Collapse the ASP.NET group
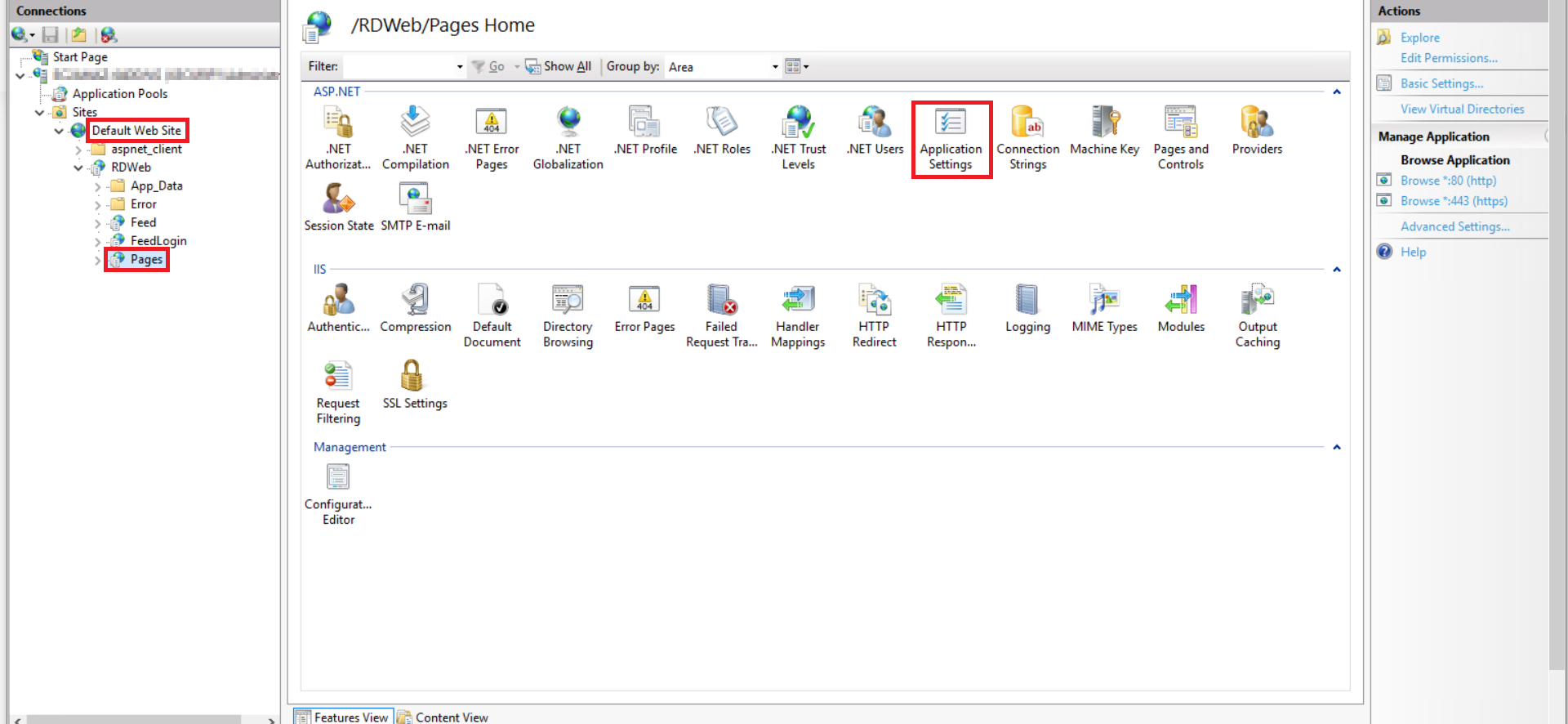Viewport: 1568px width, 724px height. (1337, 92)
